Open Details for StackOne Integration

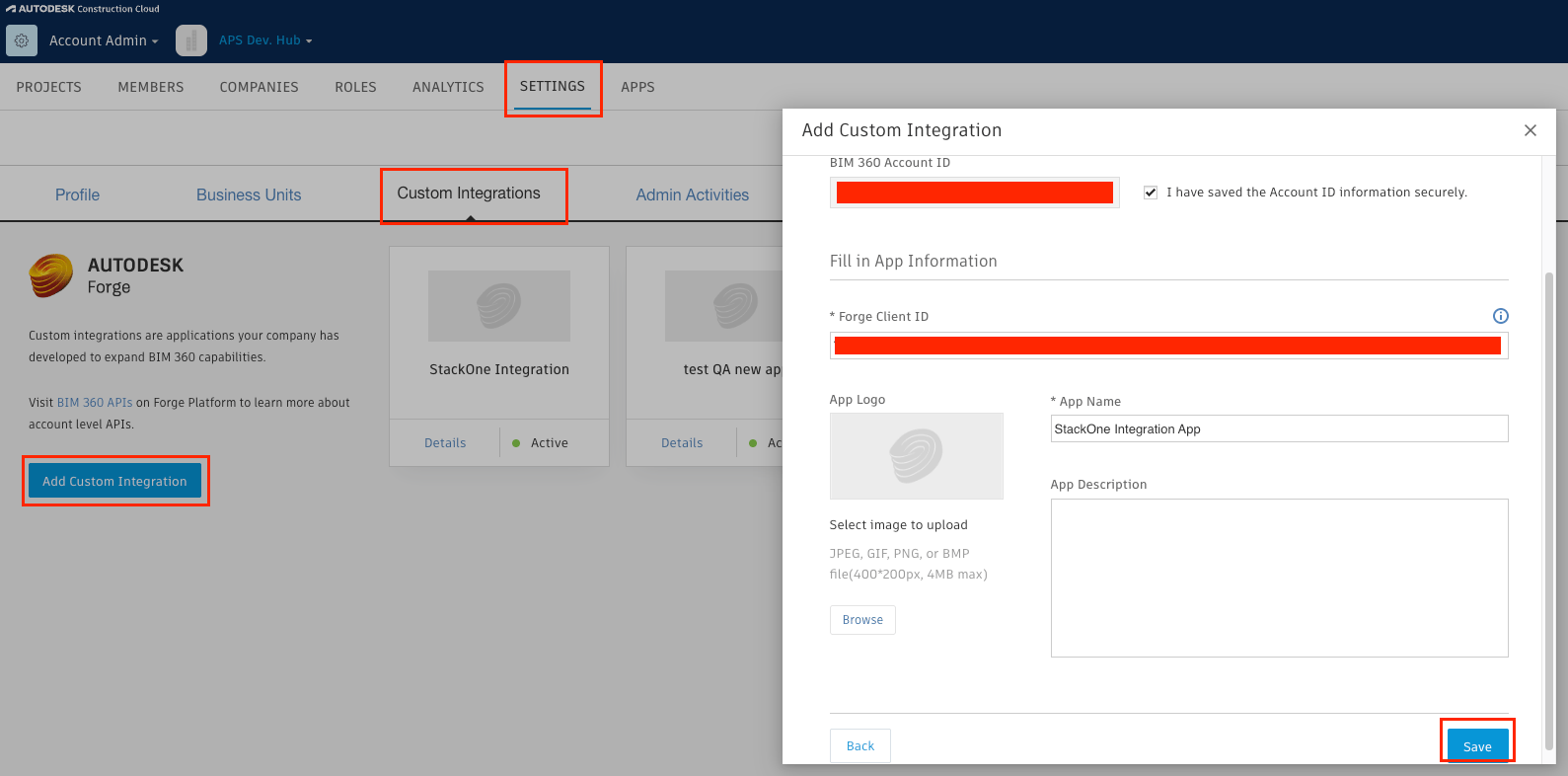pyautogui.click(x=445, y=443)
